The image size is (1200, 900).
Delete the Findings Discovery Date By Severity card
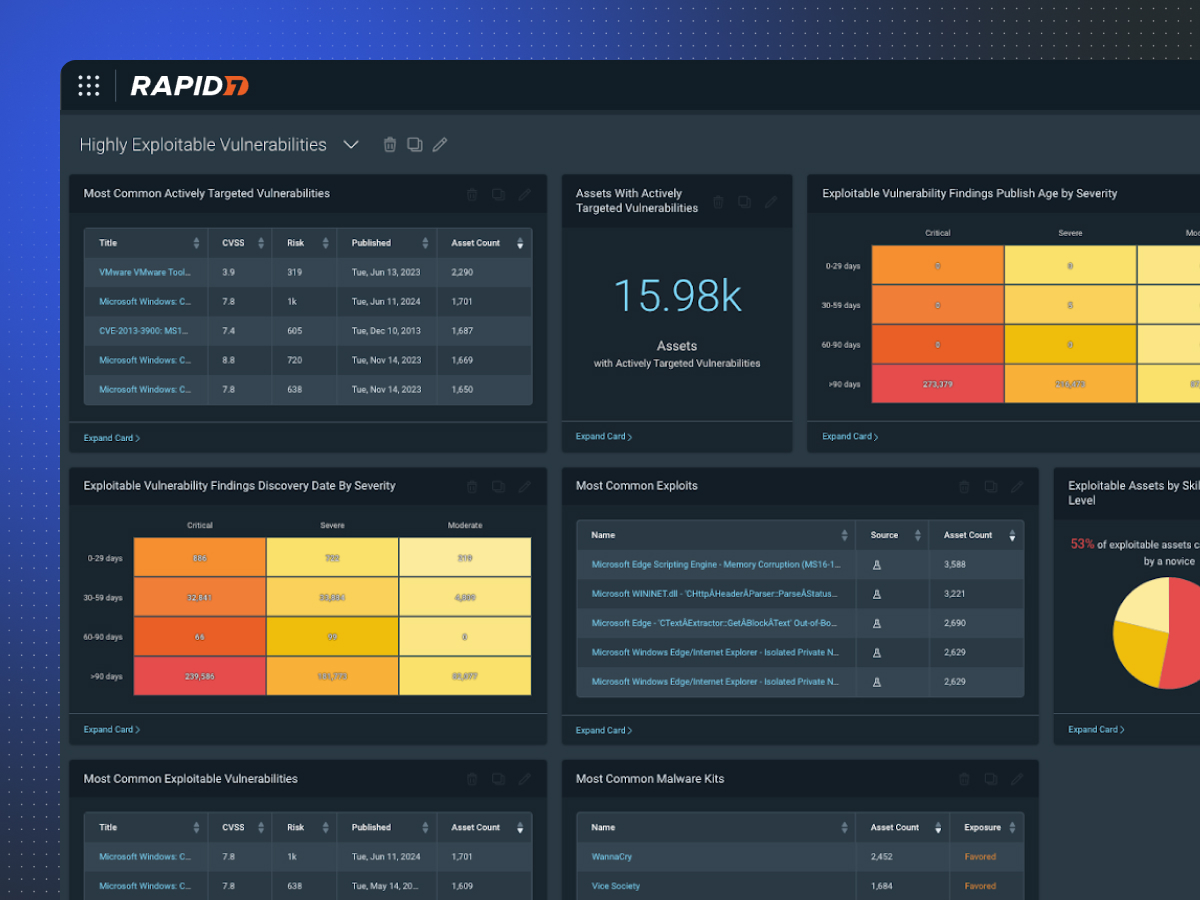pos(472,486)
